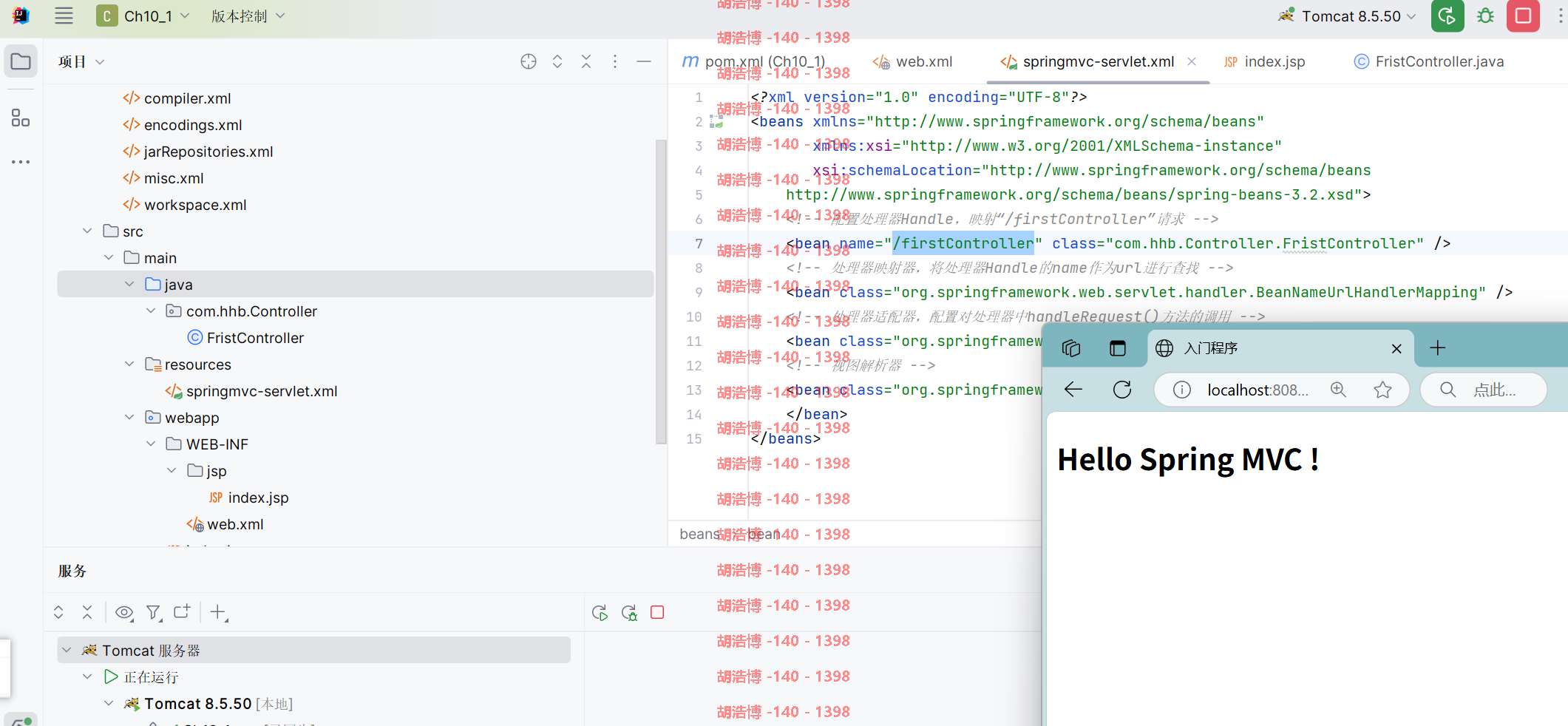Open the Structure tool window icon

pyautogui.click(x=21, y=118)
